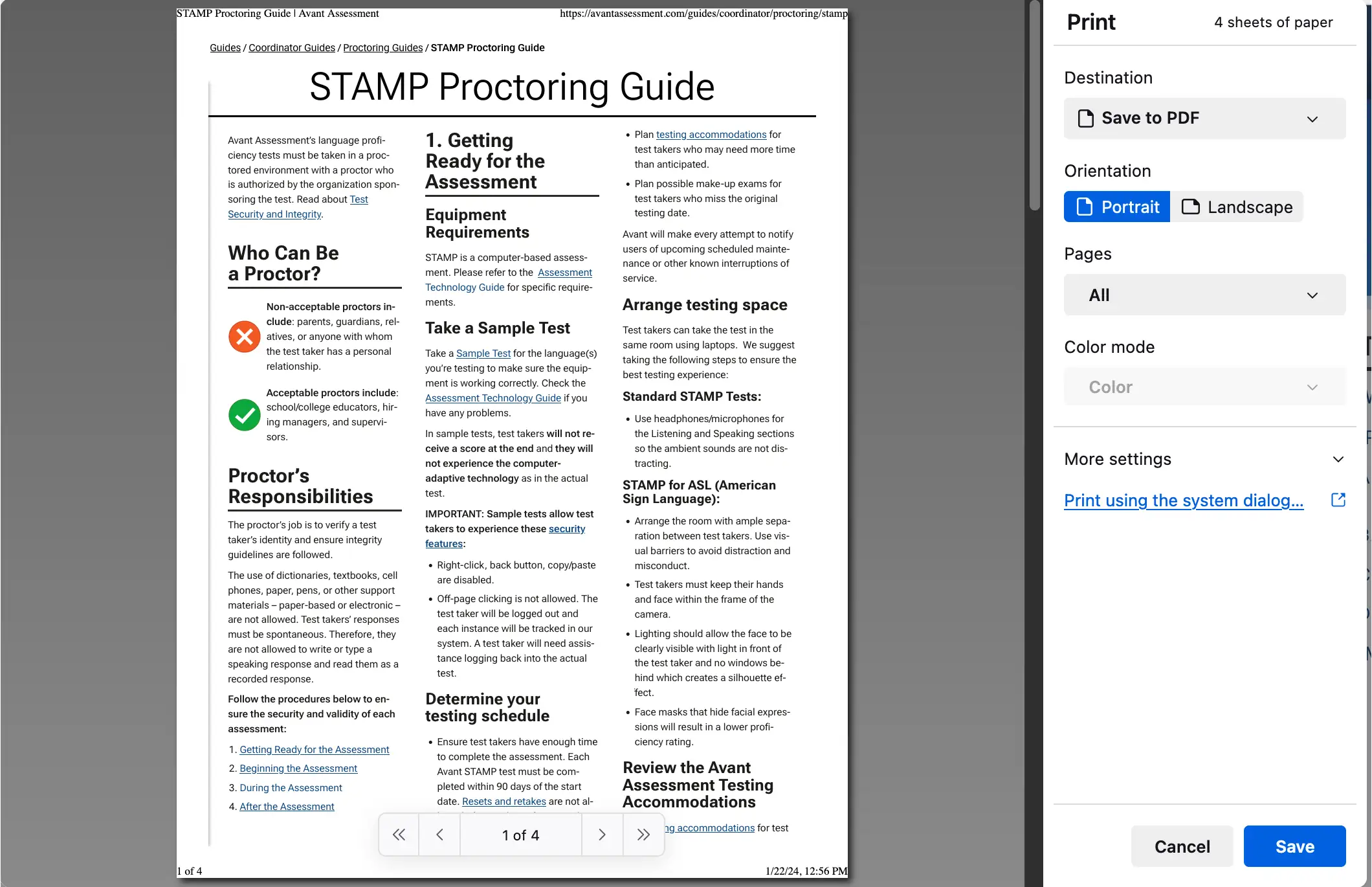Click the next page arrow icon

click(601, 834)
